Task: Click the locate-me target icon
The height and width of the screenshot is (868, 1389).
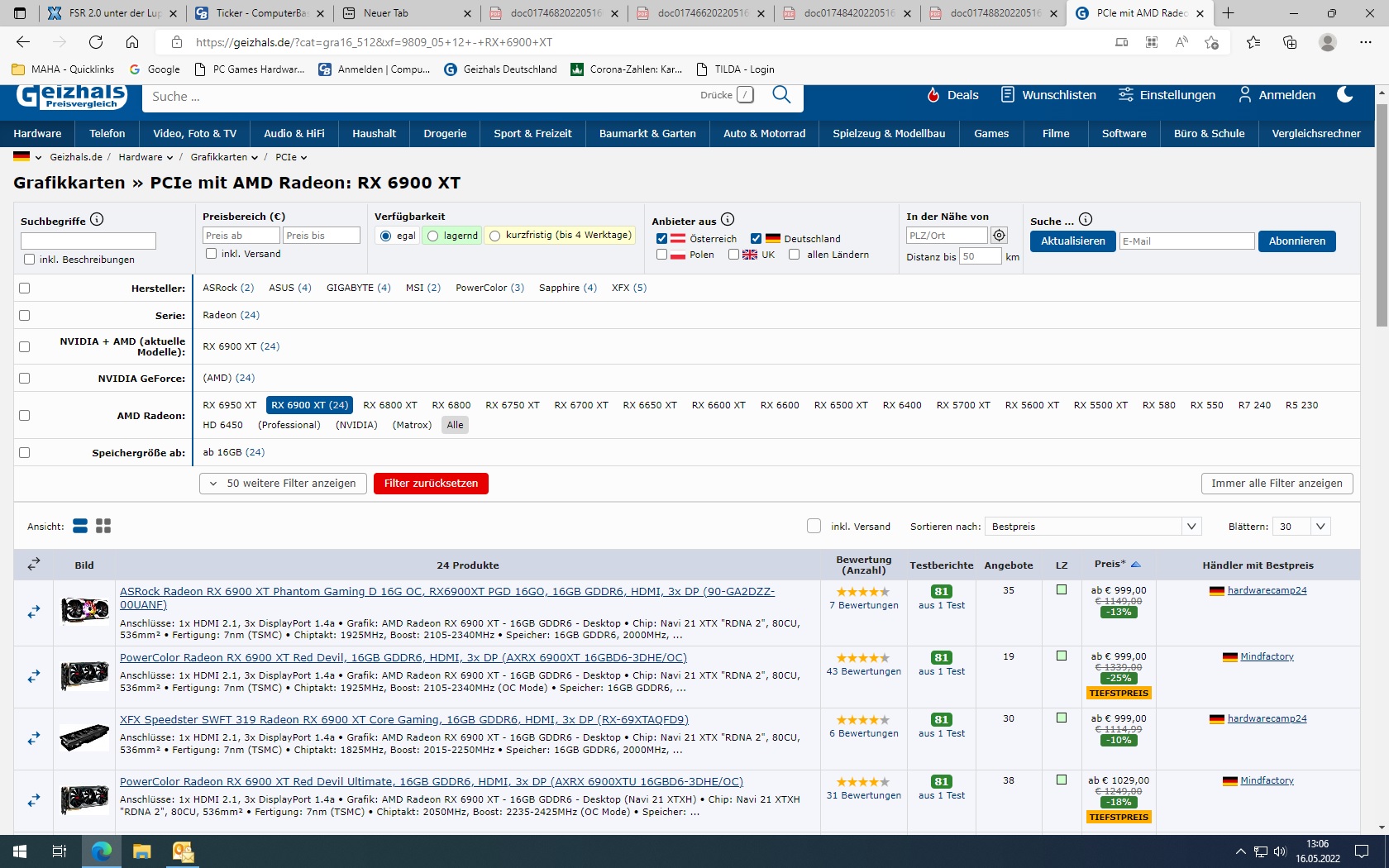Action: point(999,236)
